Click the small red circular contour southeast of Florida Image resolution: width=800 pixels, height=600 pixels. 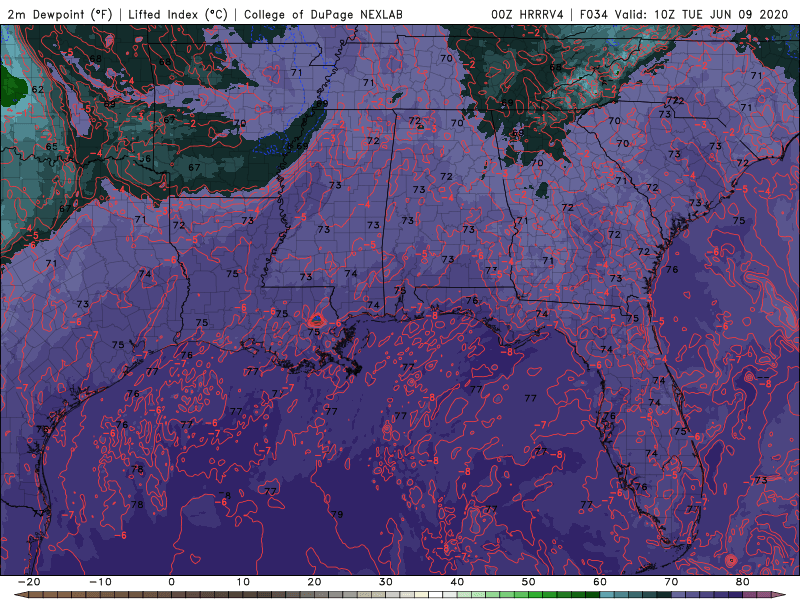pos(731,561)
